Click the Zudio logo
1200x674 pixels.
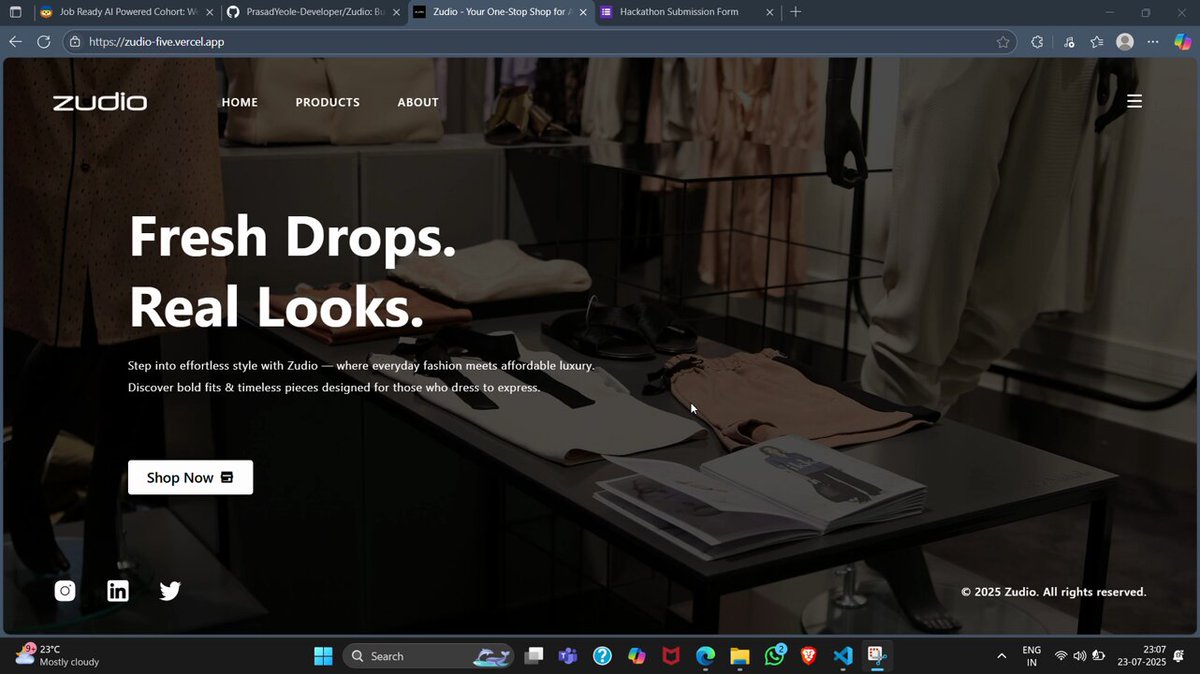click(100, 102)
